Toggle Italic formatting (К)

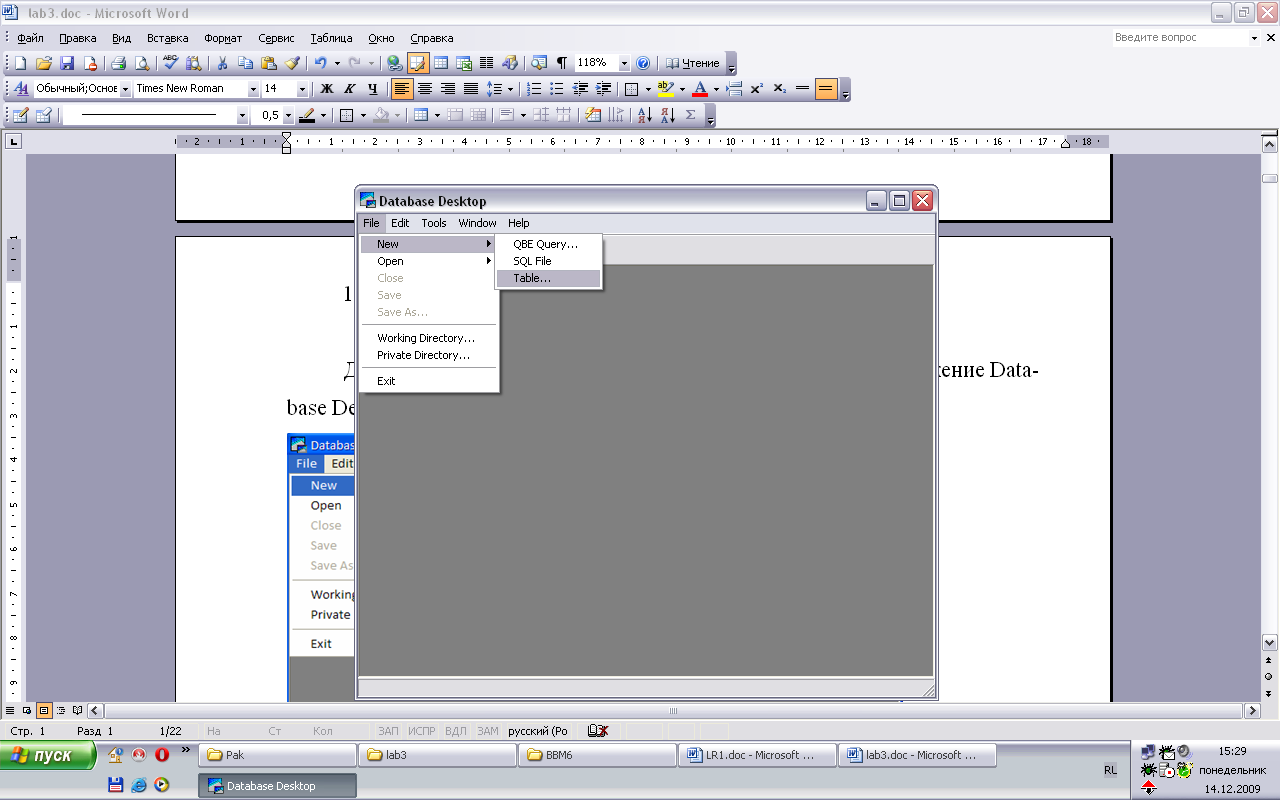(350, 89)
